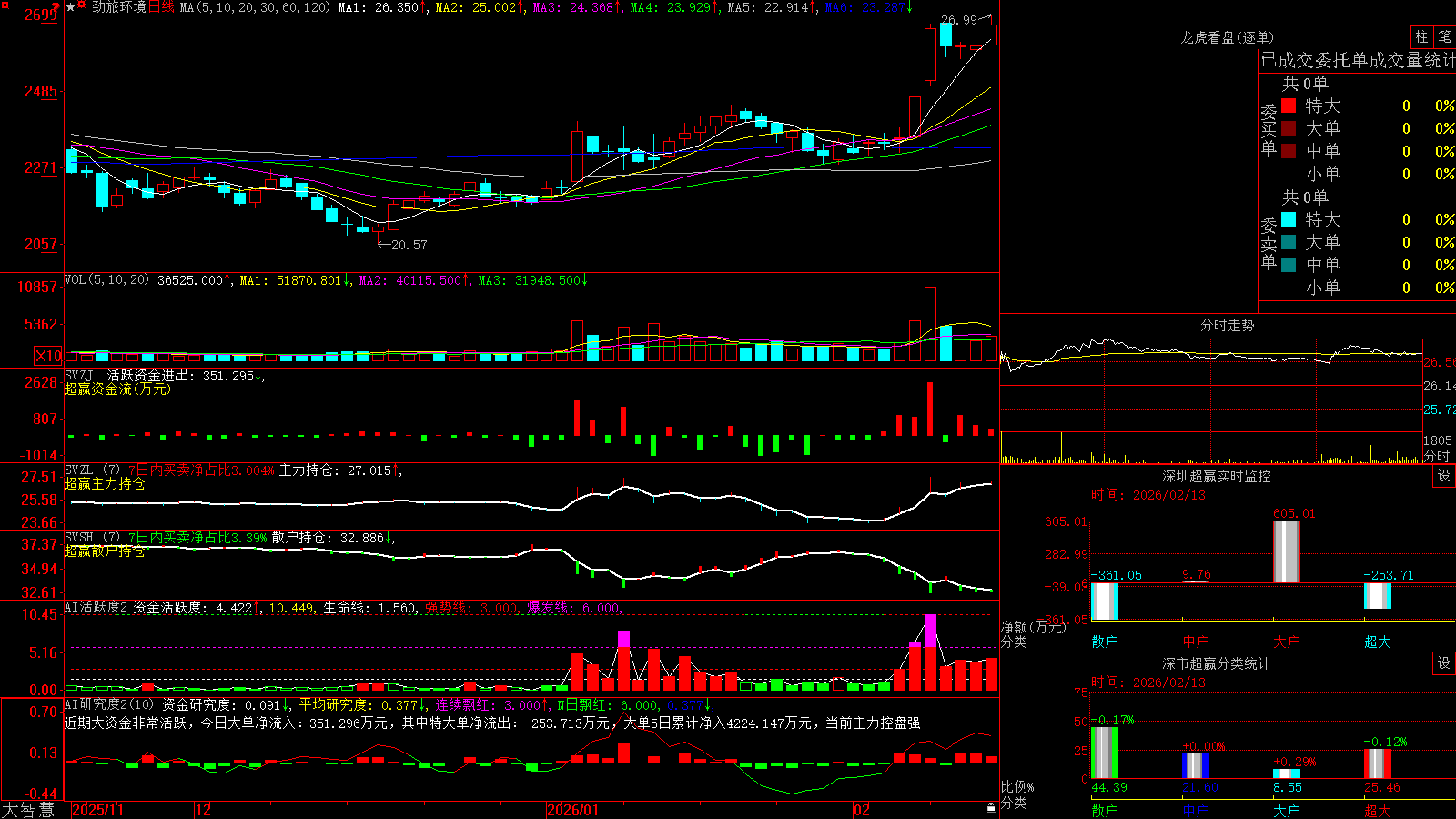Click the SVZL indicator label
Image resolution: width=1456 pixels, height=819 pixels.
tap(79, 470)
